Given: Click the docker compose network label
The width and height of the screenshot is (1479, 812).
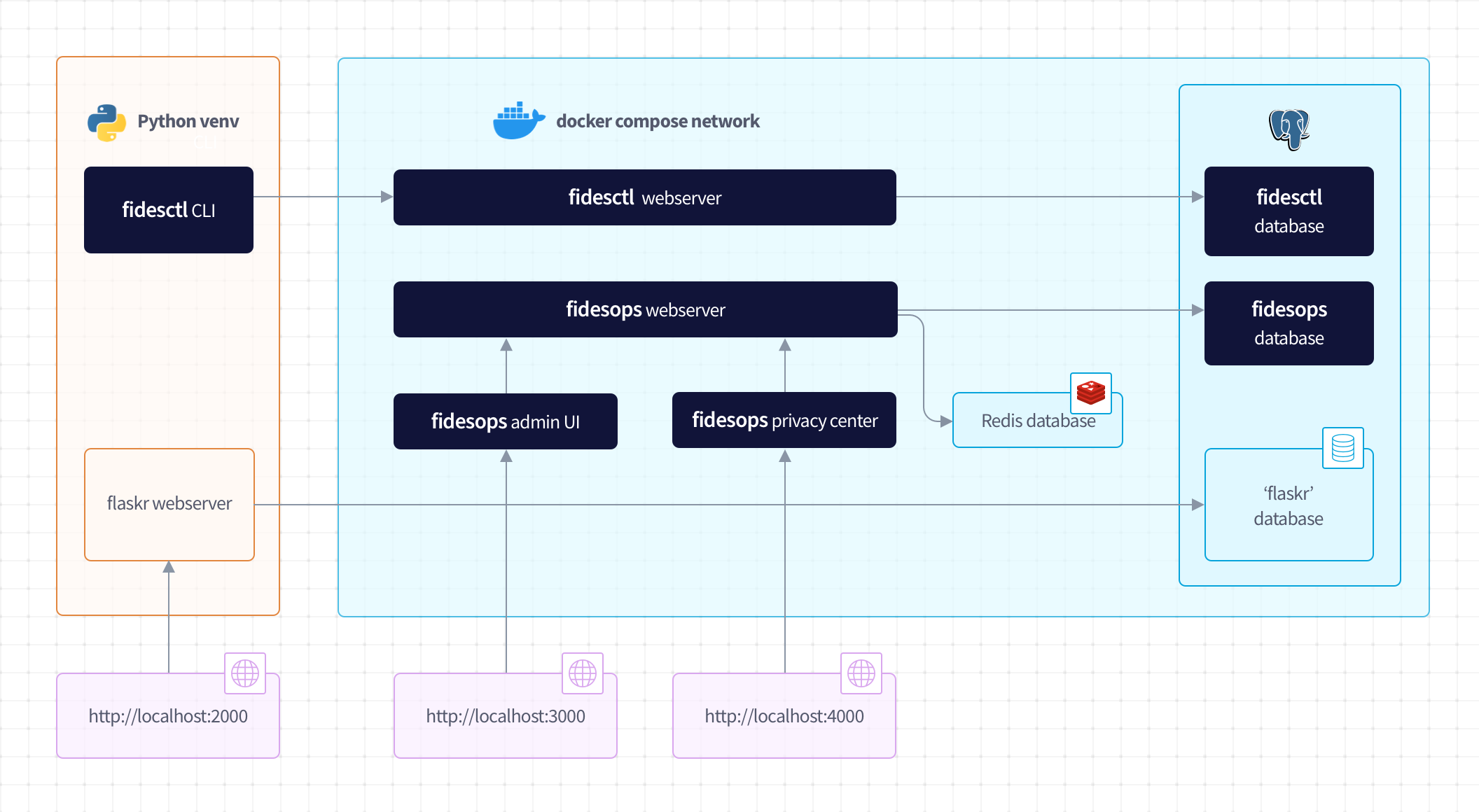Looking at the screenshot, I should coord(657,121).
